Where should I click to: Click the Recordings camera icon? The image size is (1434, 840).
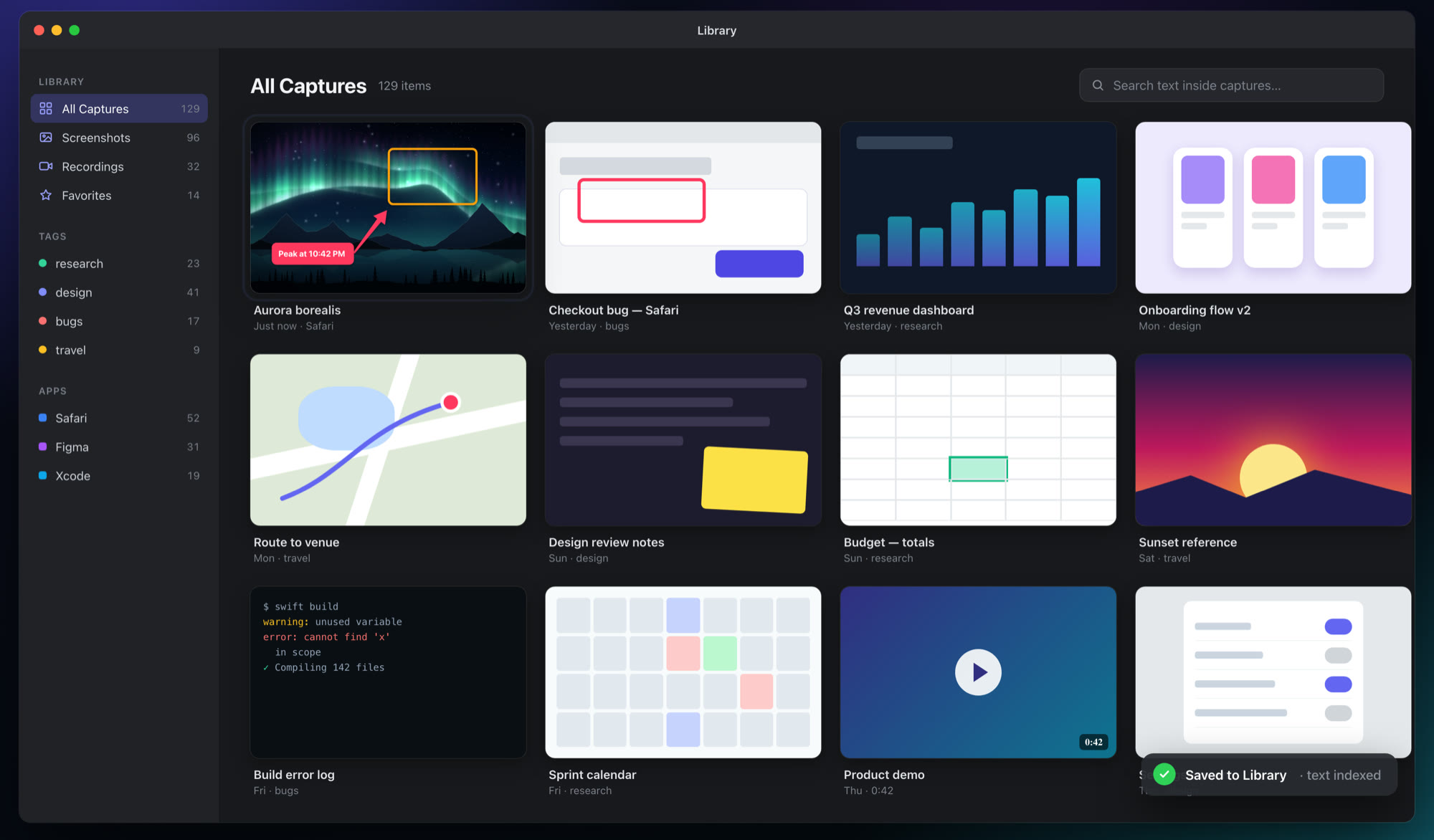(46, 166)
